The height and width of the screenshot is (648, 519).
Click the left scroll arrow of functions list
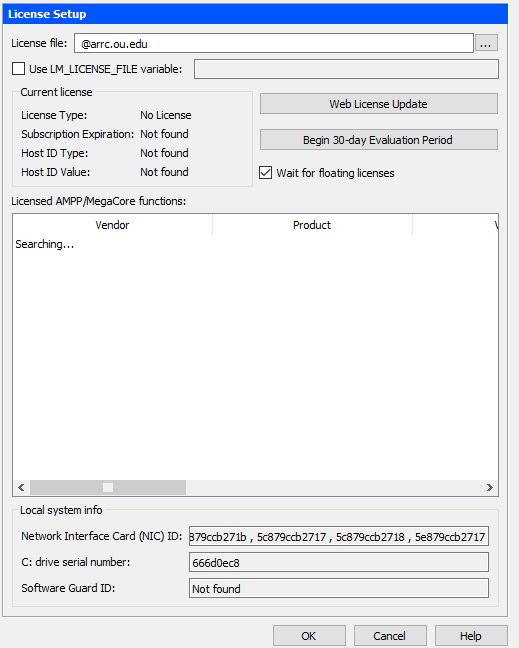[x=21, y=488]
